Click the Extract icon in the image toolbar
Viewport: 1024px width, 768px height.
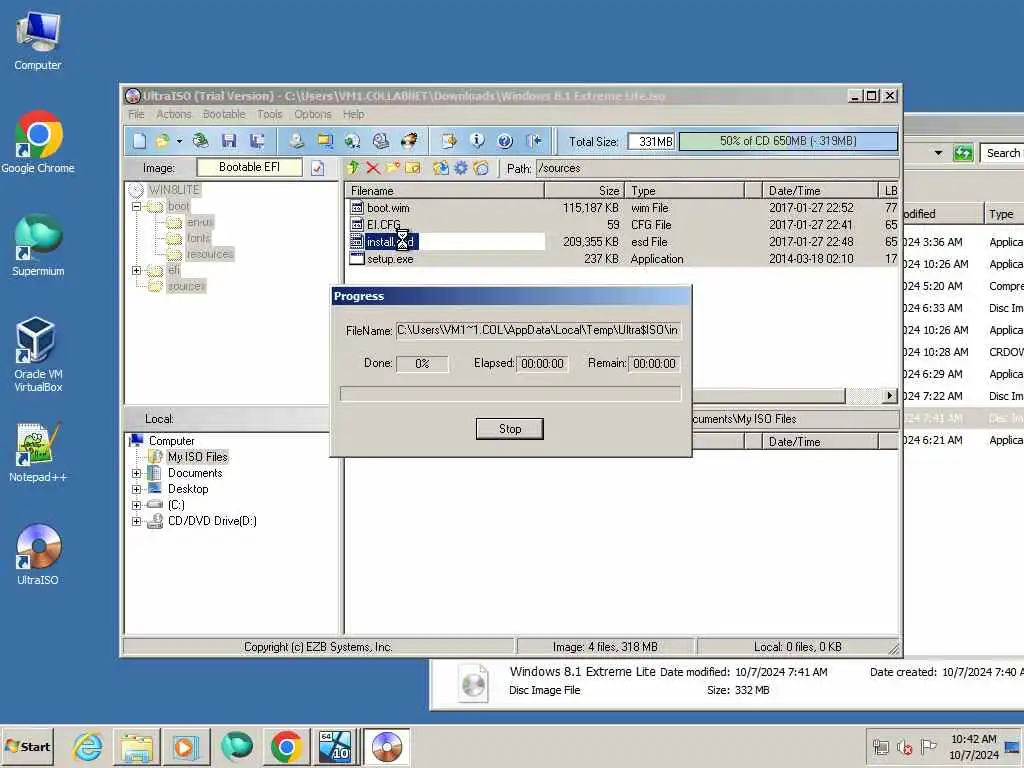coord(441,168)
